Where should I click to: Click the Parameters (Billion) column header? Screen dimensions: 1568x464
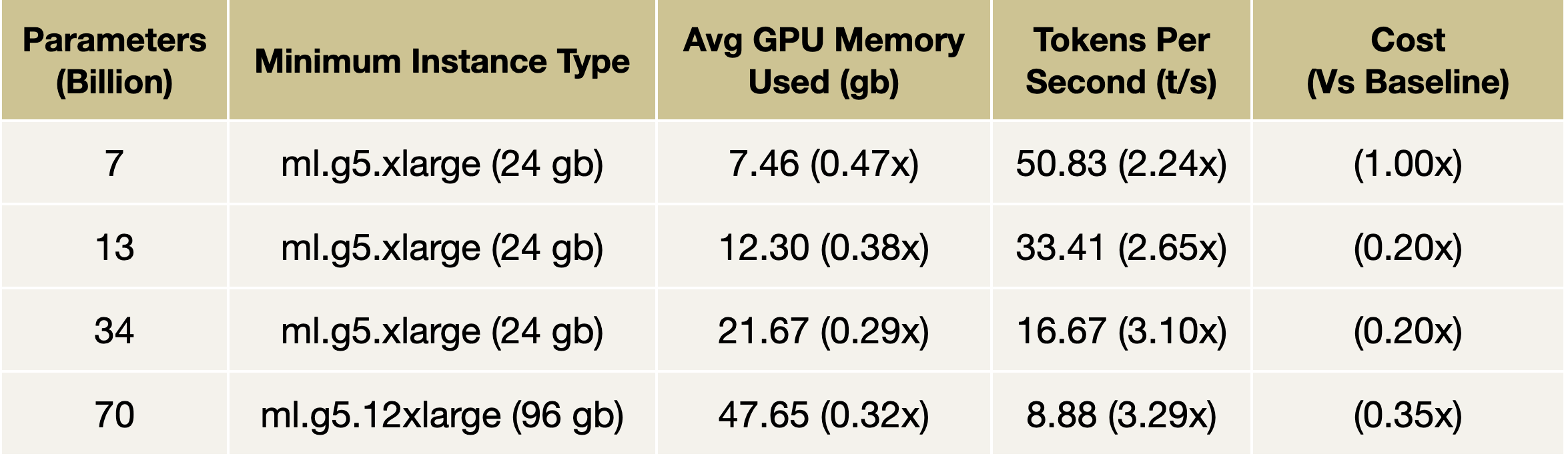[114, 61]
